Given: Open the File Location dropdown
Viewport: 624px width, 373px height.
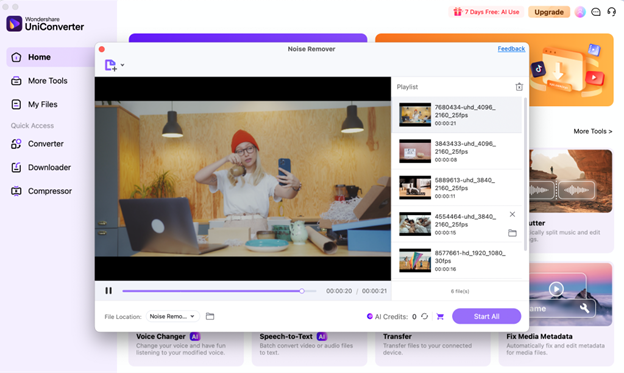Looking at the screenshot, I should 172,316.
